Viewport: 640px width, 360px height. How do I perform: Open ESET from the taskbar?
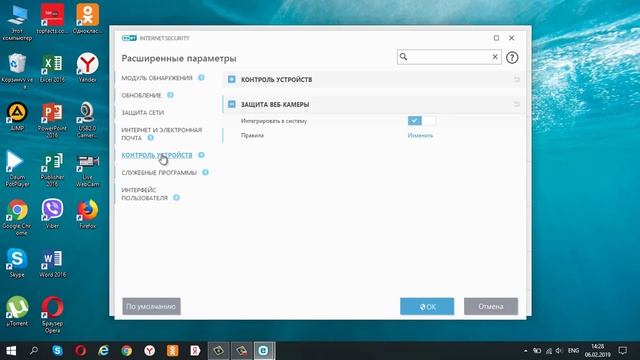tap(263, 350)
